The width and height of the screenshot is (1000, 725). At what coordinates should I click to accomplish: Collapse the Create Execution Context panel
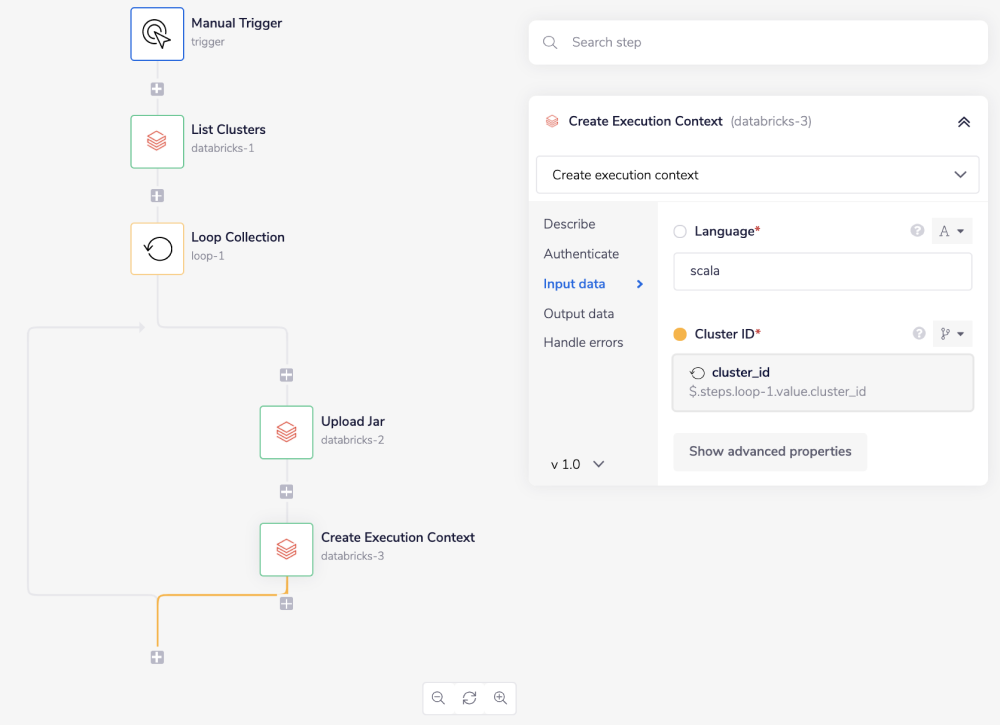point(963,121)
